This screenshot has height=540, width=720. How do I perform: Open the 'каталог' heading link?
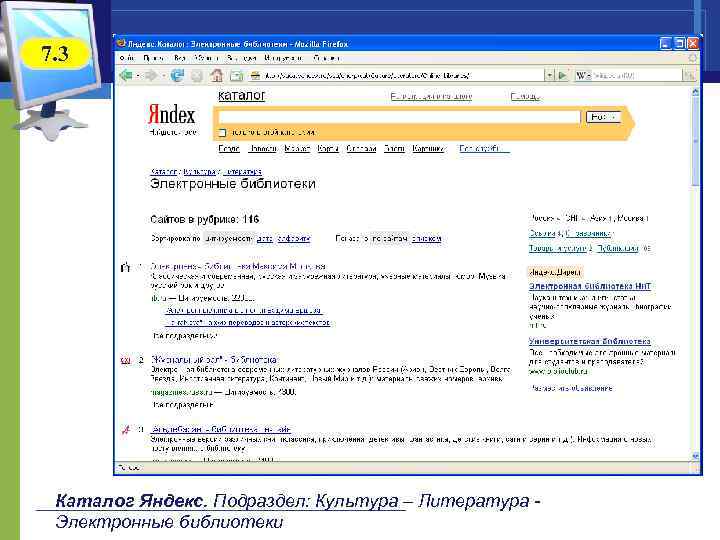(242, 96)
